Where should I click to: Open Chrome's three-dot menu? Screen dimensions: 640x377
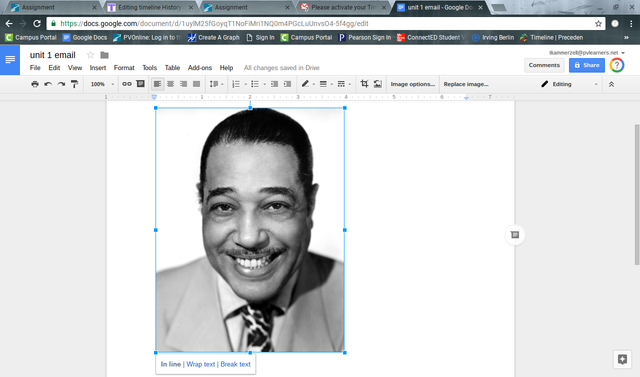(631, 24)
